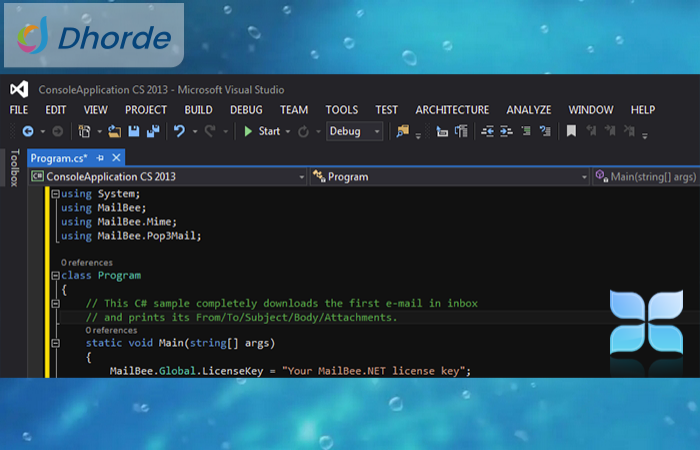The height and width of the screenshot is (450, 700).
Task: Open the EDIT menu
Action: [x=55, y=110]
